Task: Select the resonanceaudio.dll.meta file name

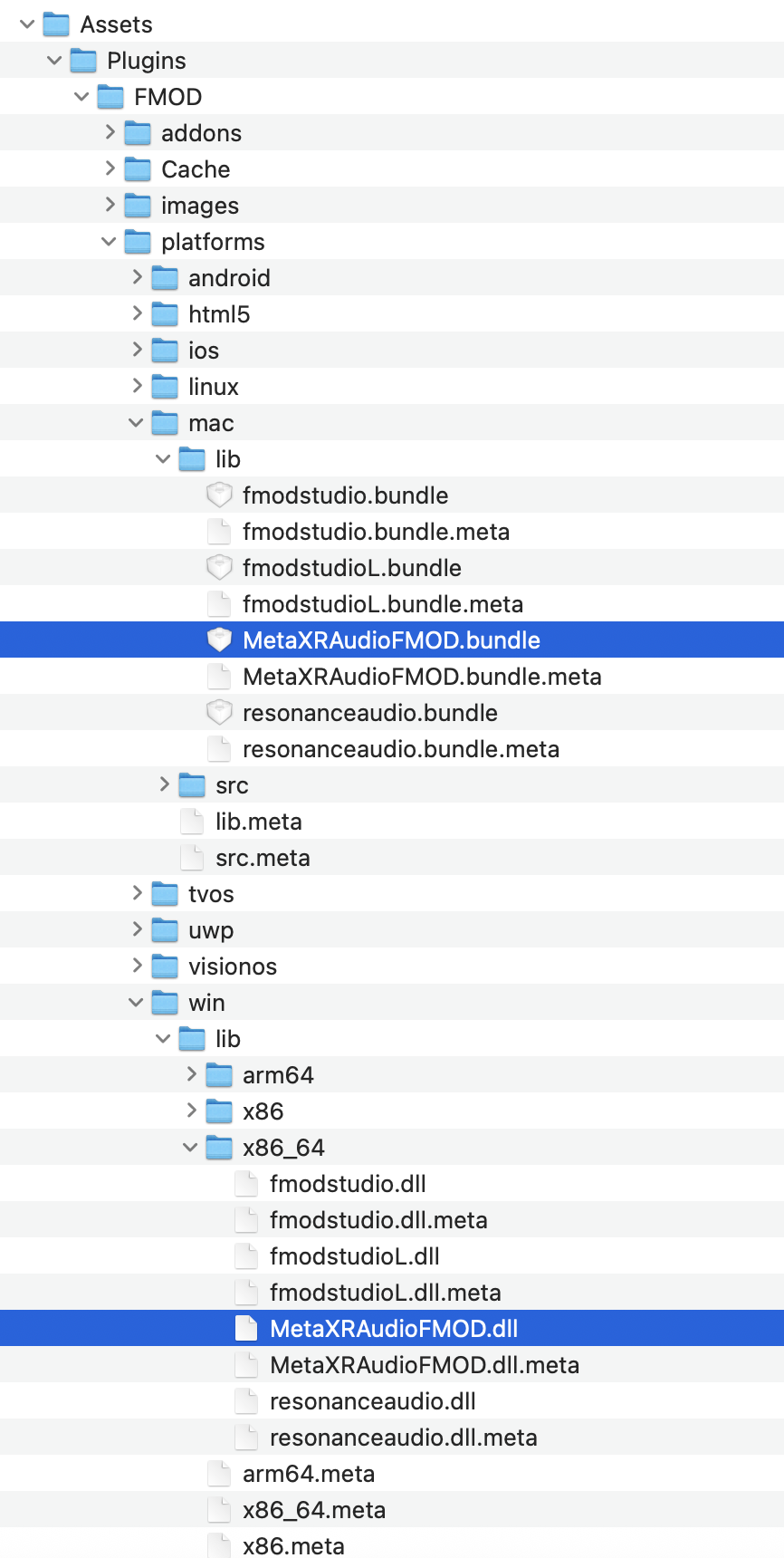Action: click(x=404, y=1438)
